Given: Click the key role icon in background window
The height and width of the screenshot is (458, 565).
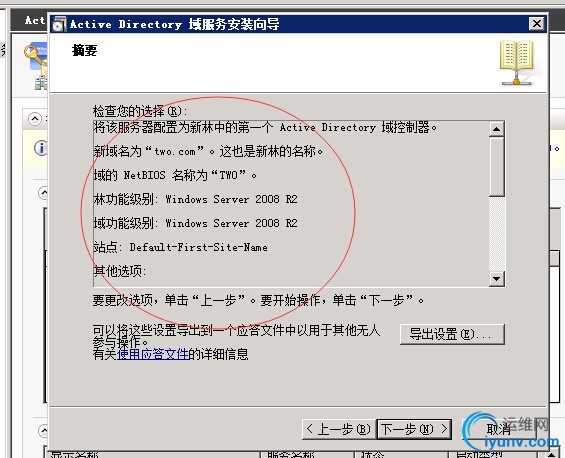Looking at the screenshot, I should [36, 58].
